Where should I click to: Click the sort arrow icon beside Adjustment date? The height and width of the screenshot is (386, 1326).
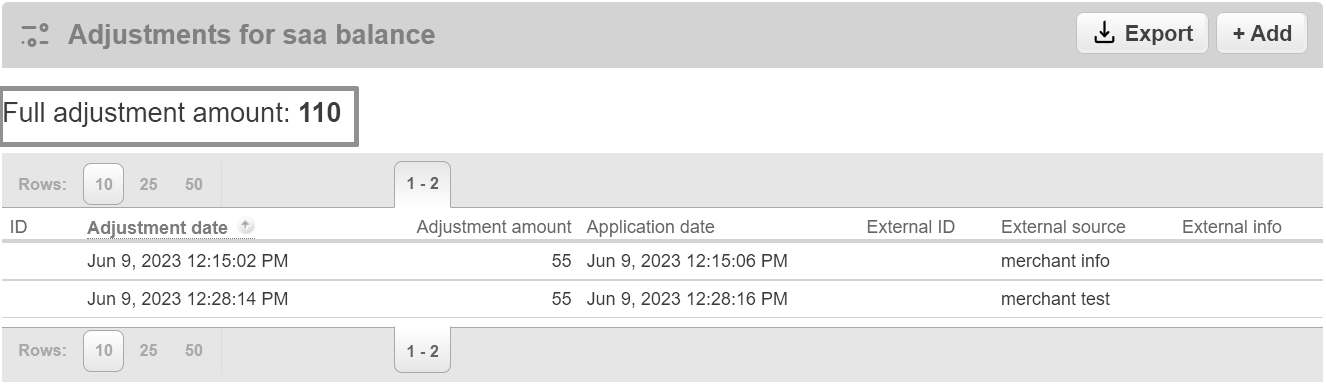point(247,227)
